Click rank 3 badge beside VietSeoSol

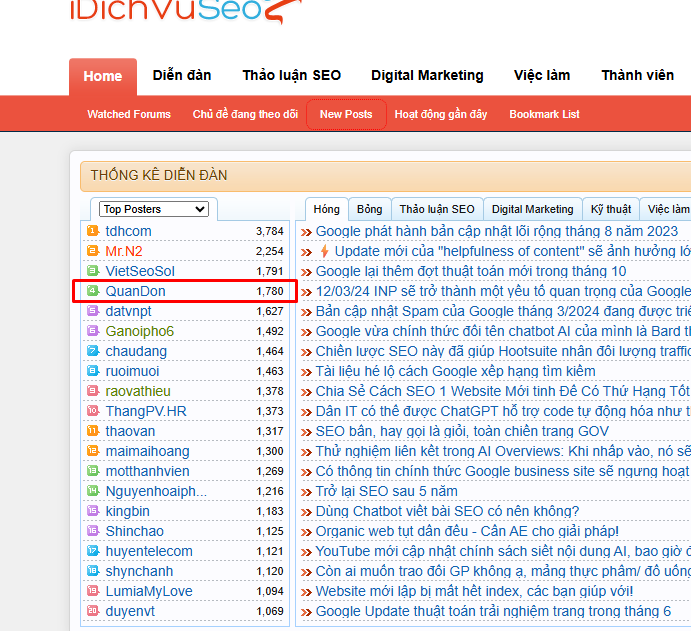point(93,271)
